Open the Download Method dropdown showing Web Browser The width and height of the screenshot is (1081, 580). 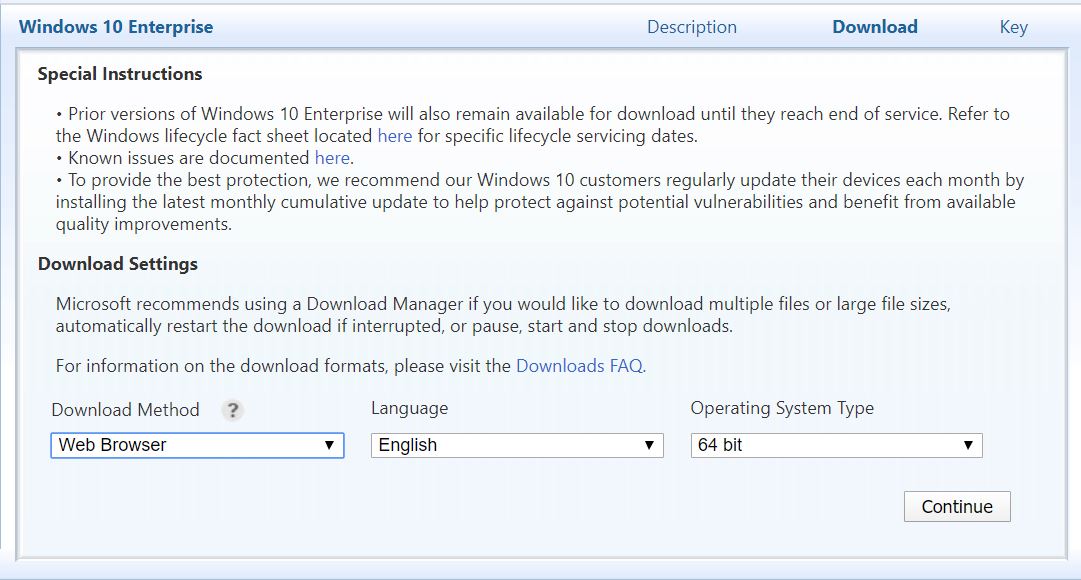pos(197,445)
